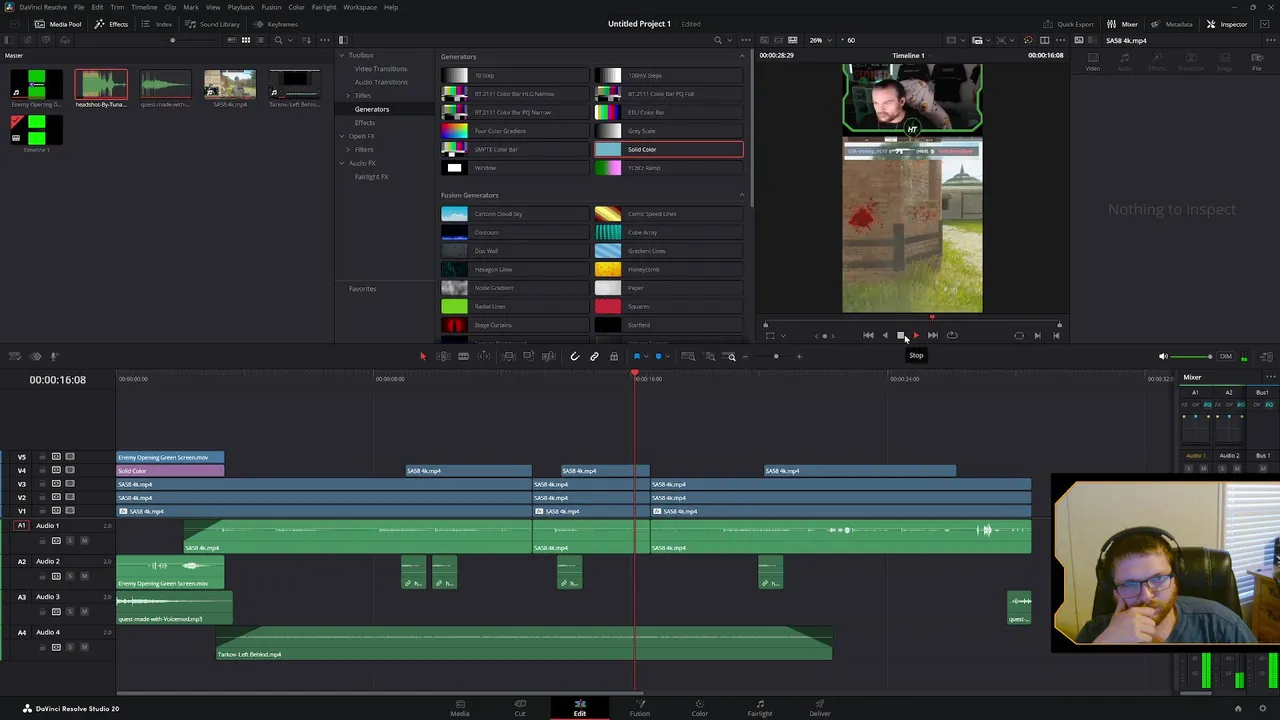Play in reverse in the viewer
The height and width of the screenshot is (720, 1280).
(884, 336)
